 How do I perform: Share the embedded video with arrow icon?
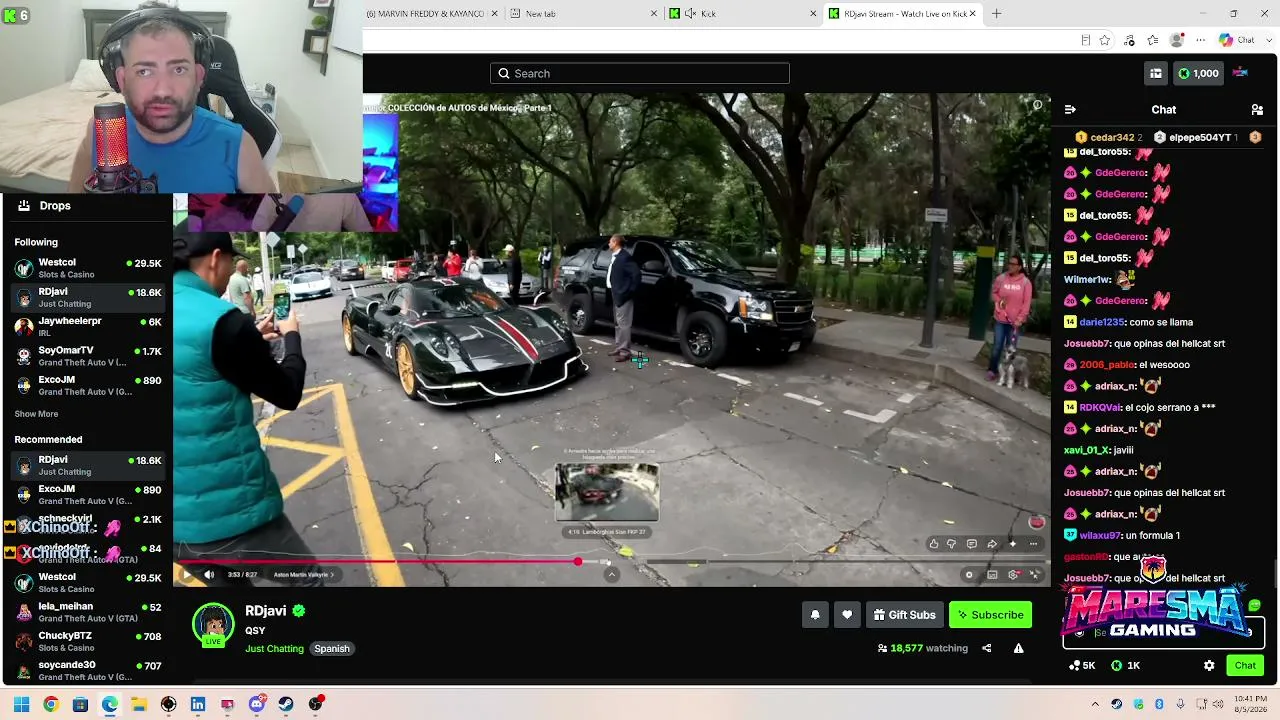click(992, 544)
